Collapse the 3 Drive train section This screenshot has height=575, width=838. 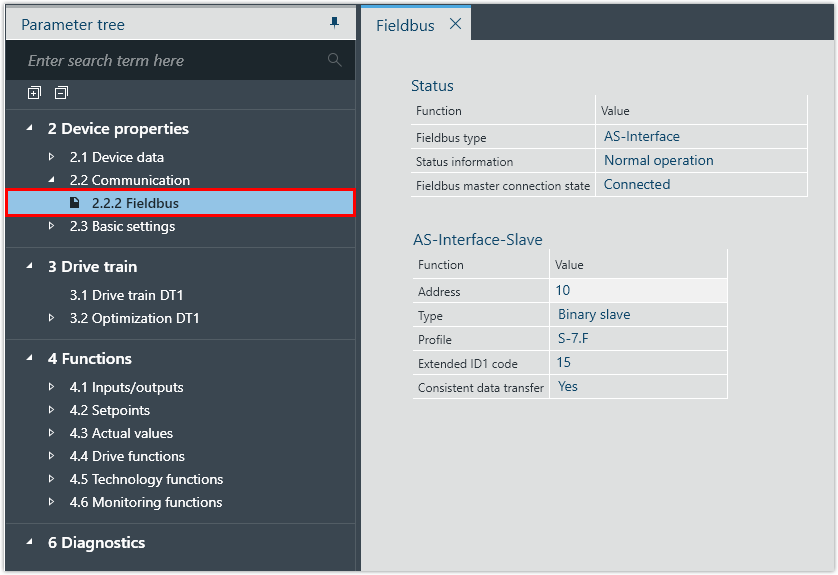(x=28, y=267)
